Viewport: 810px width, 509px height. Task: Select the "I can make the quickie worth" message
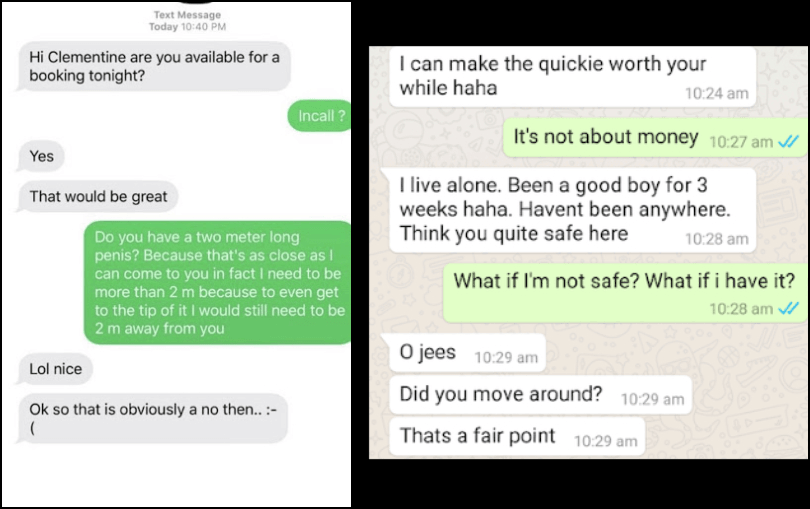(572, 76)
